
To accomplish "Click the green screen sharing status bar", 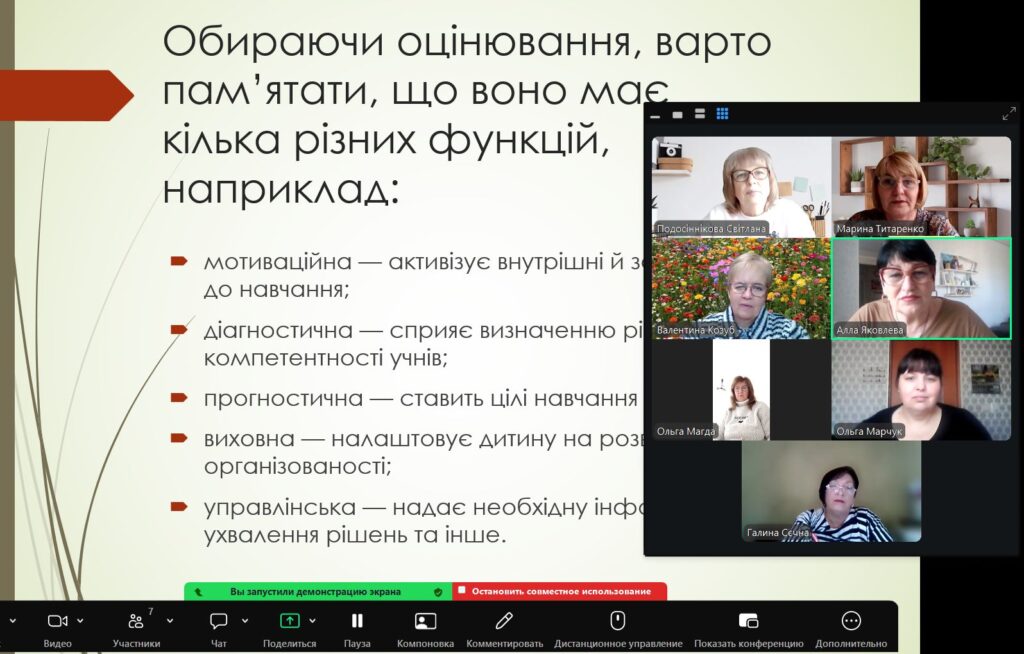I will click(x=318, y=591).
